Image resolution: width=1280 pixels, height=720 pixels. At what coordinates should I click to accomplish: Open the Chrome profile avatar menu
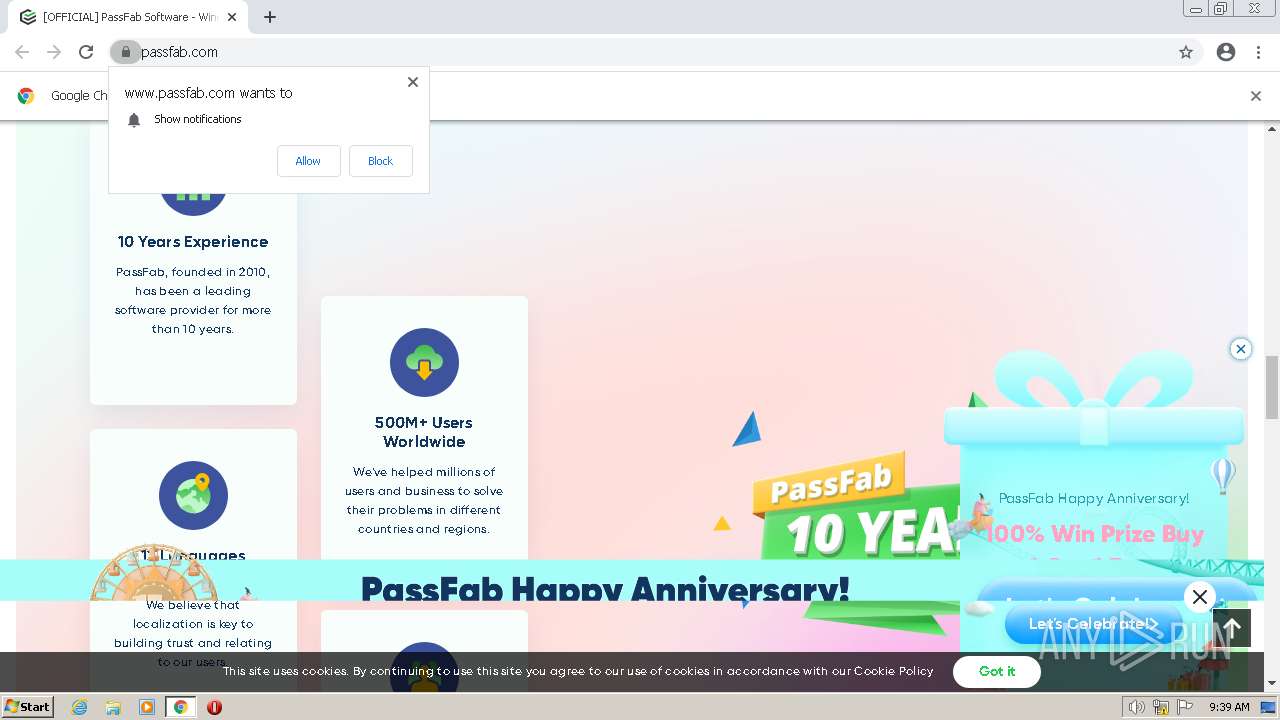click(1226, 52)
